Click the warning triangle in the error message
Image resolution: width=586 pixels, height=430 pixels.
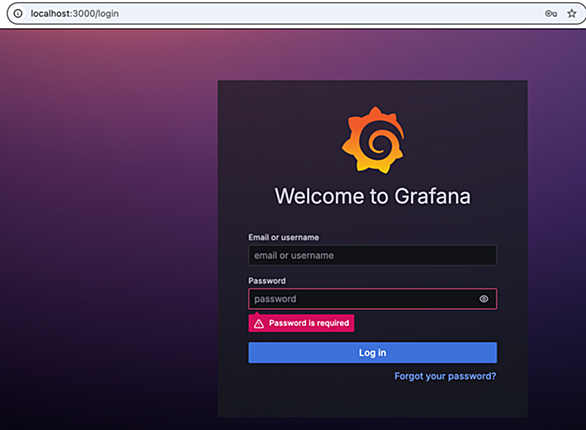[259, 324]
